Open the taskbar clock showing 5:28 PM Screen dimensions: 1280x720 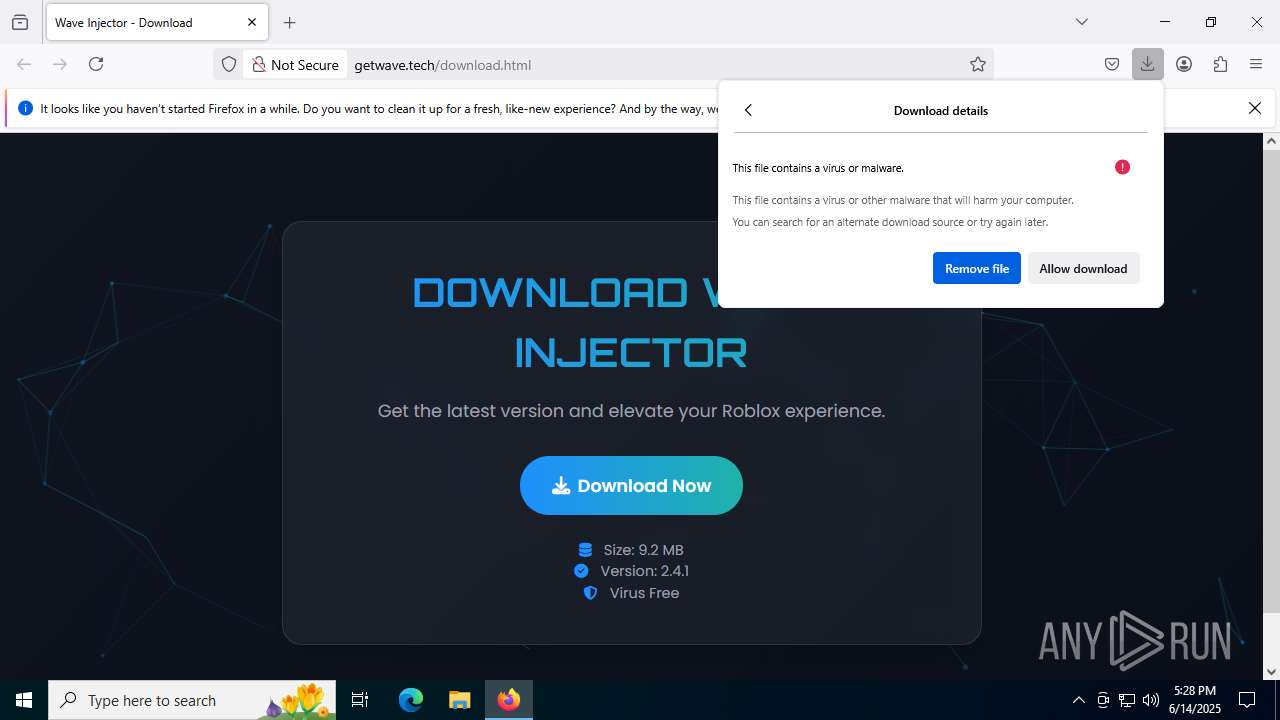[1196, 700]
